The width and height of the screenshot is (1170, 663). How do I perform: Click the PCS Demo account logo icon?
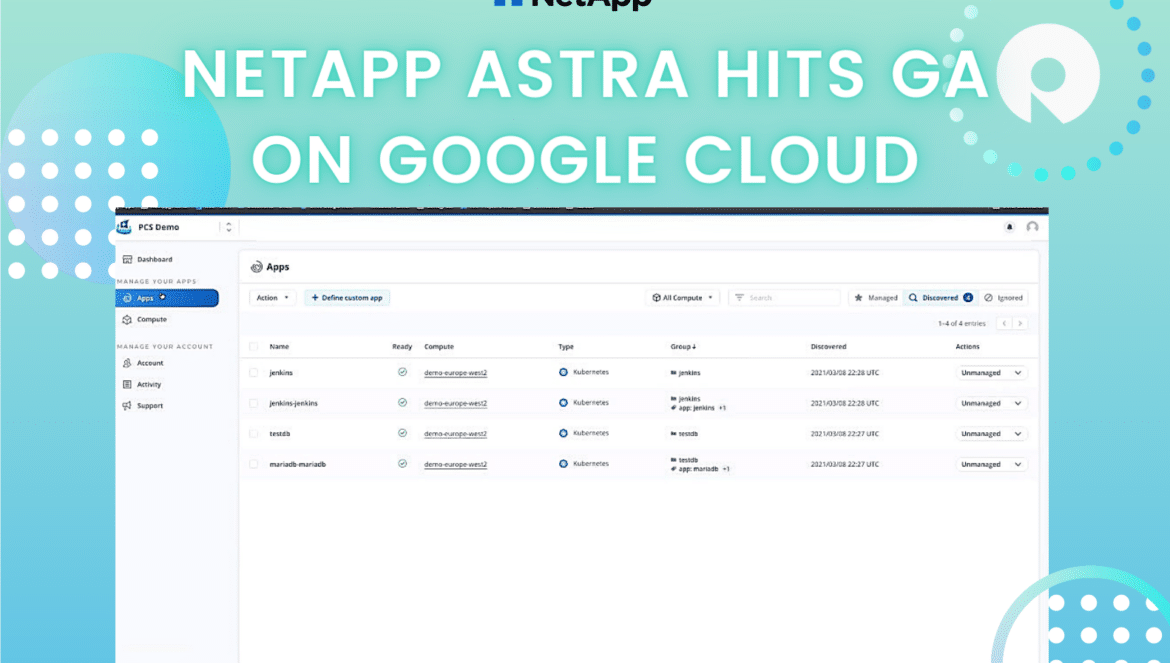tap(124, 227)
